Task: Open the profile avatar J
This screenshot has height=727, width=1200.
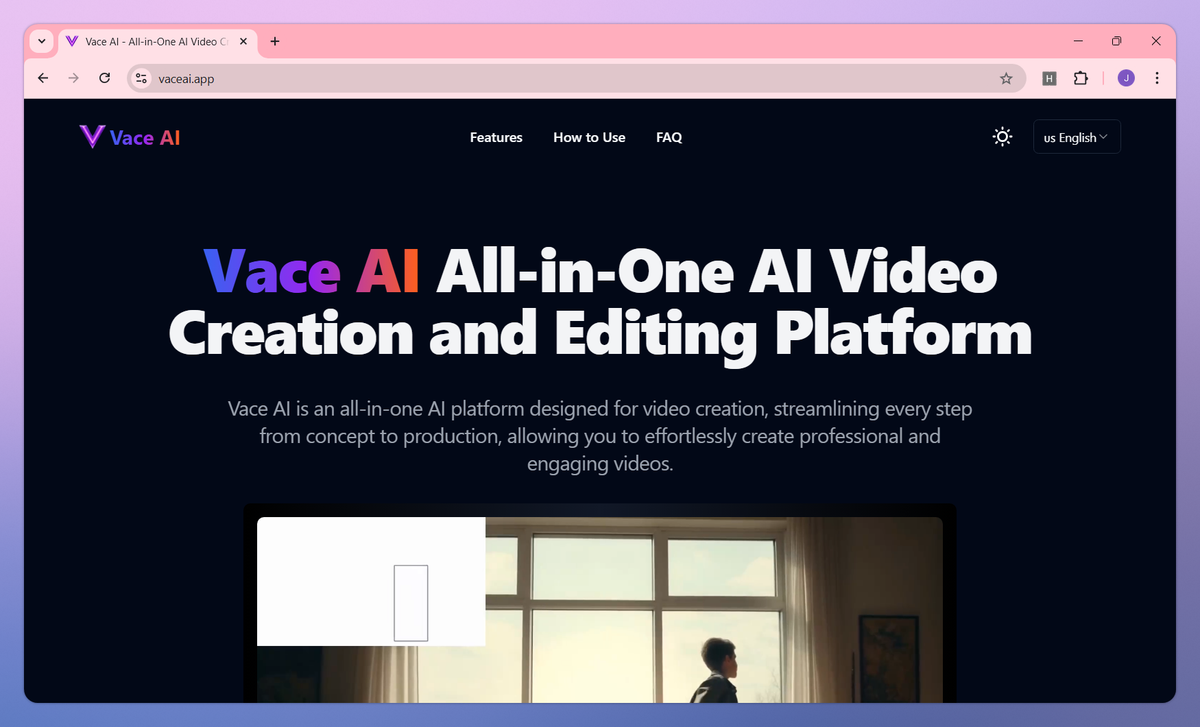Action: point(1125,78)
